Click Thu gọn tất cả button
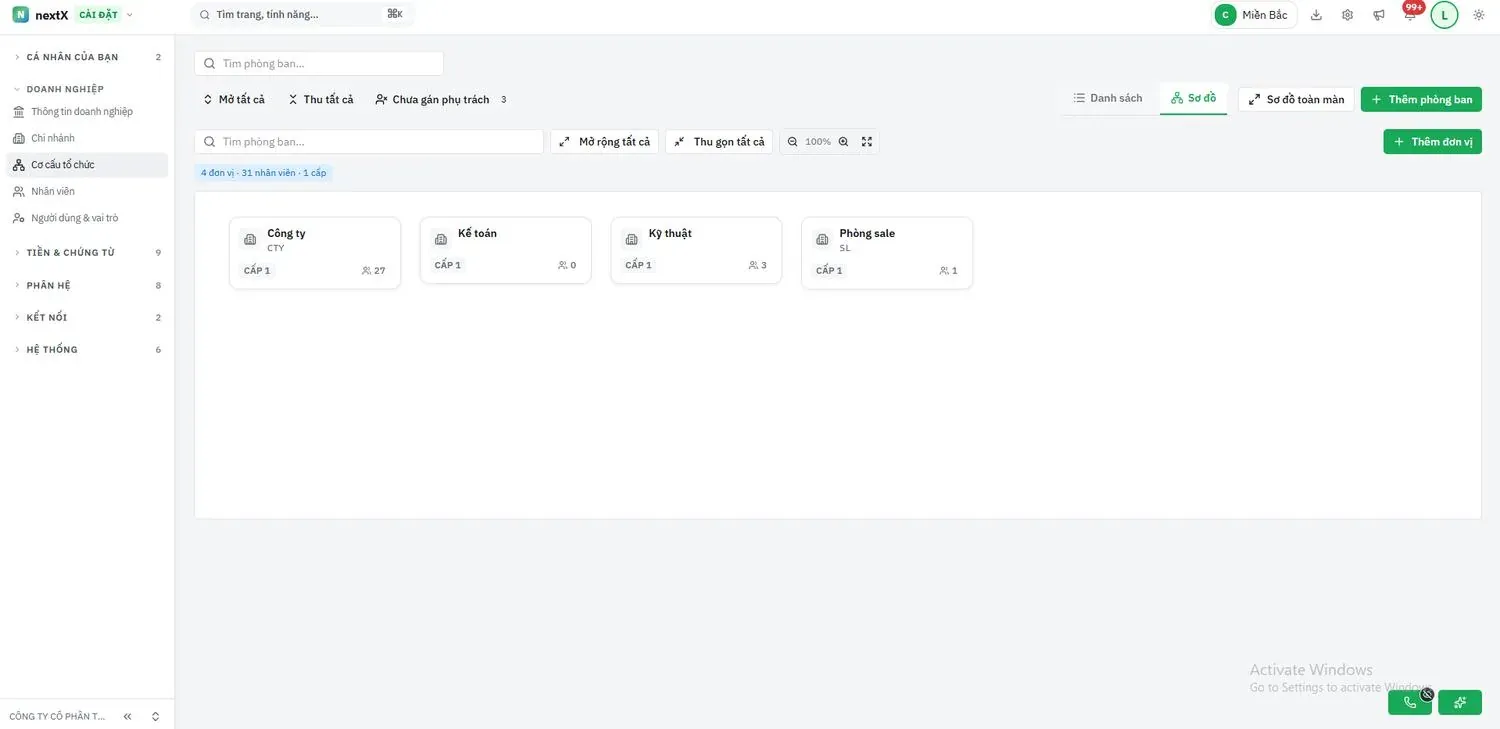Image resolution: width=1500 pixels, height=729 pixels. point(719,142)
